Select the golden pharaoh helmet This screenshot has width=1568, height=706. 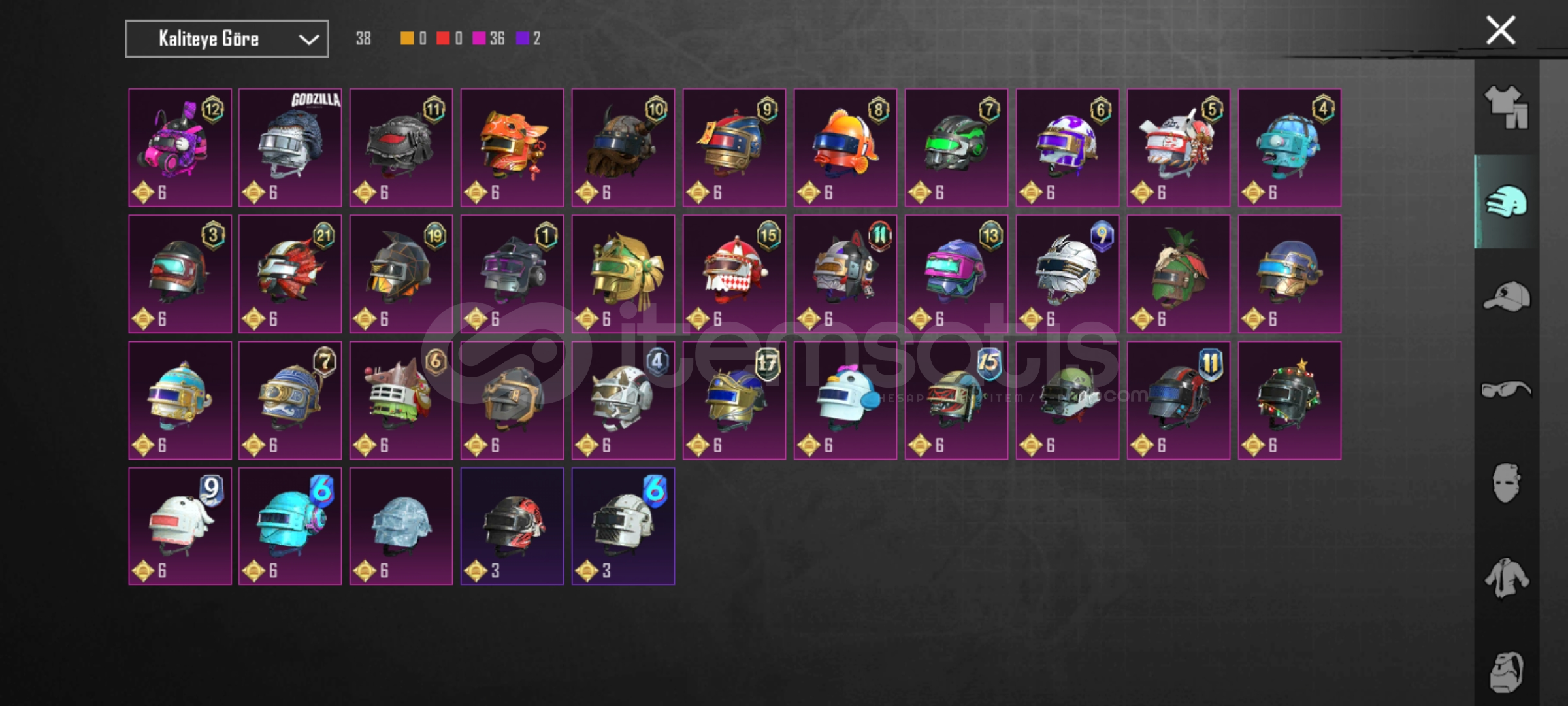pyautogui.click(x=623, y=274)
